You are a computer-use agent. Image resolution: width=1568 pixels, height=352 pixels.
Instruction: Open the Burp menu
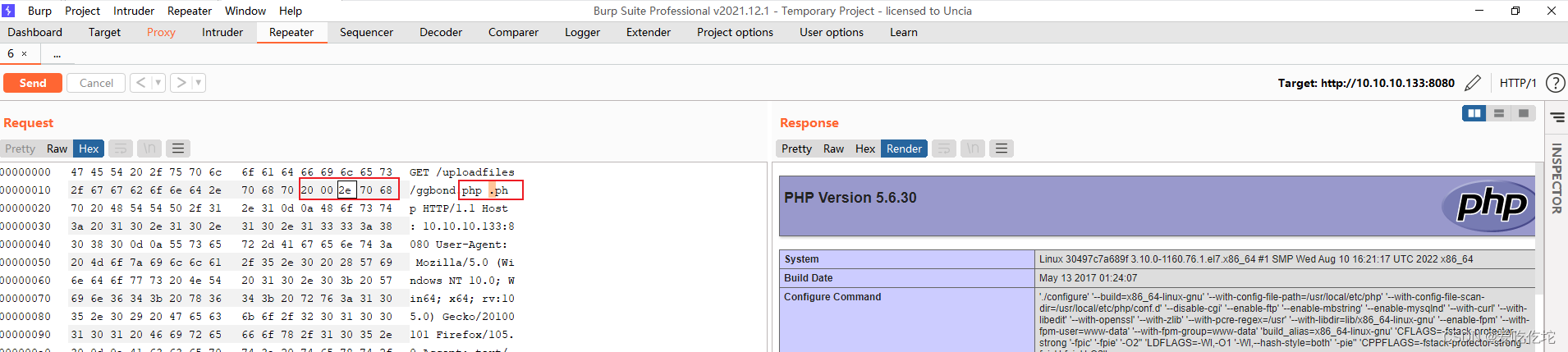(x=39, y=11)
